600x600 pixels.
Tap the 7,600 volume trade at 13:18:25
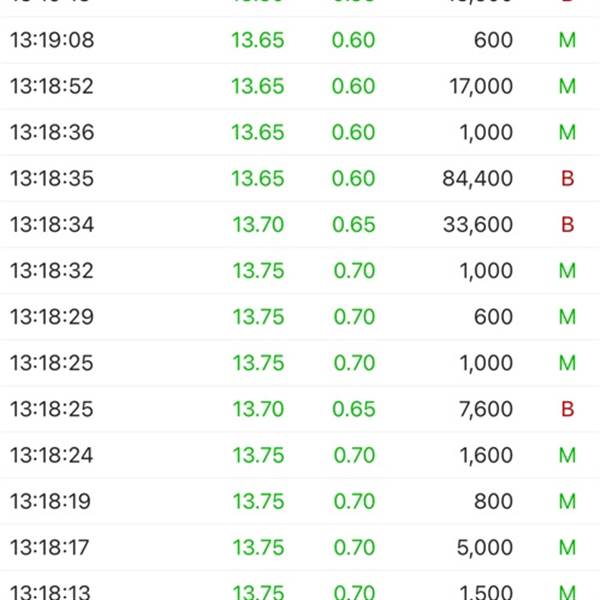point(300,409)
